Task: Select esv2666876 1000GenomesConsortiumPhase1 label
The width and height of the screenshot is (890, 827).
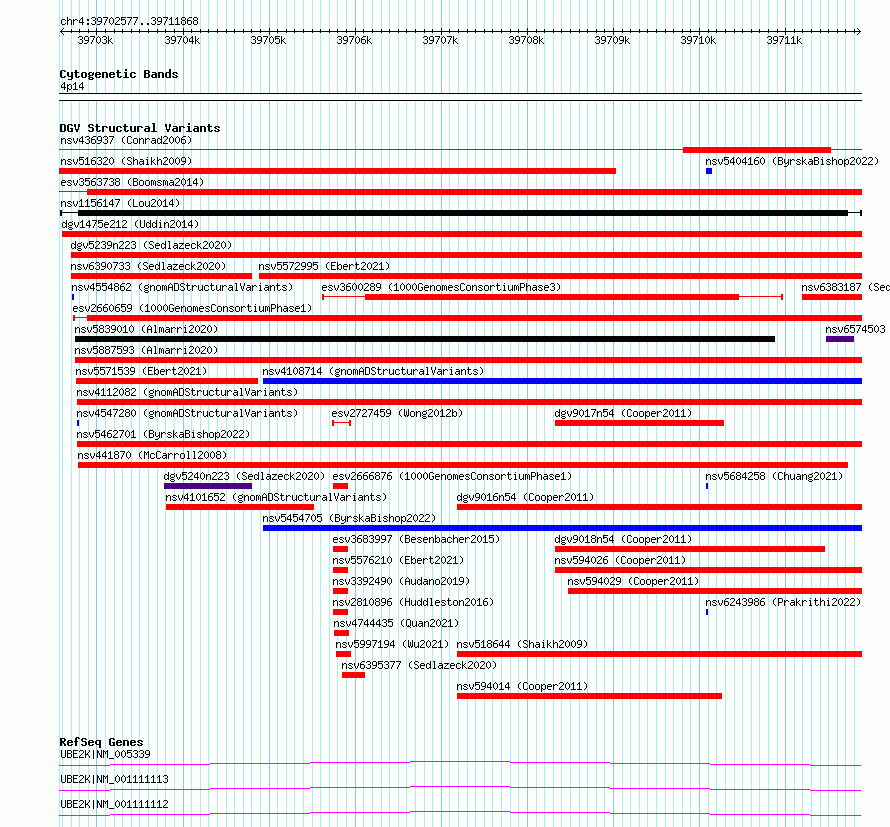Action: point(452,476)
